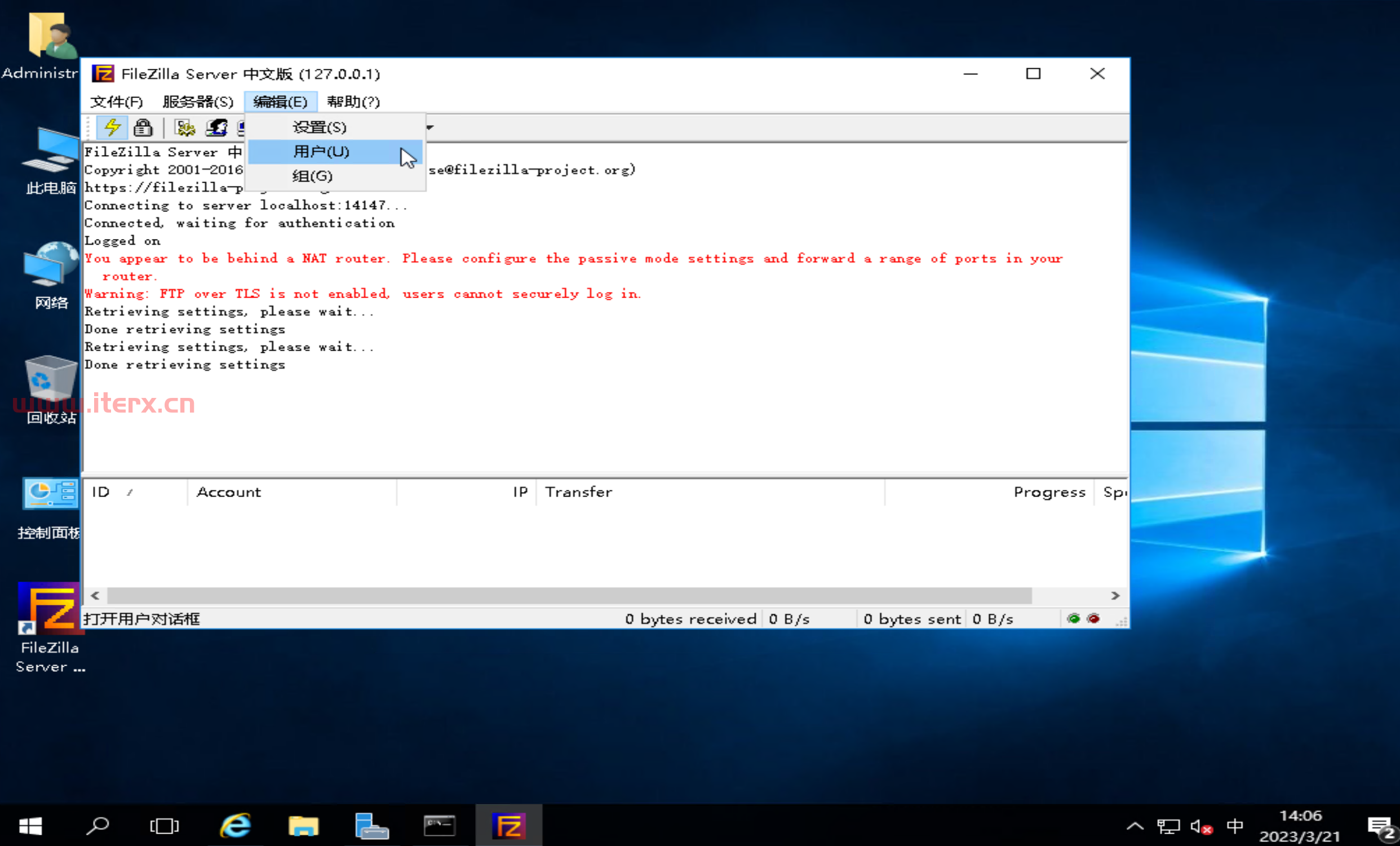
Task: Open File Explorer from the taskbar
Action: tap(303, 826)
